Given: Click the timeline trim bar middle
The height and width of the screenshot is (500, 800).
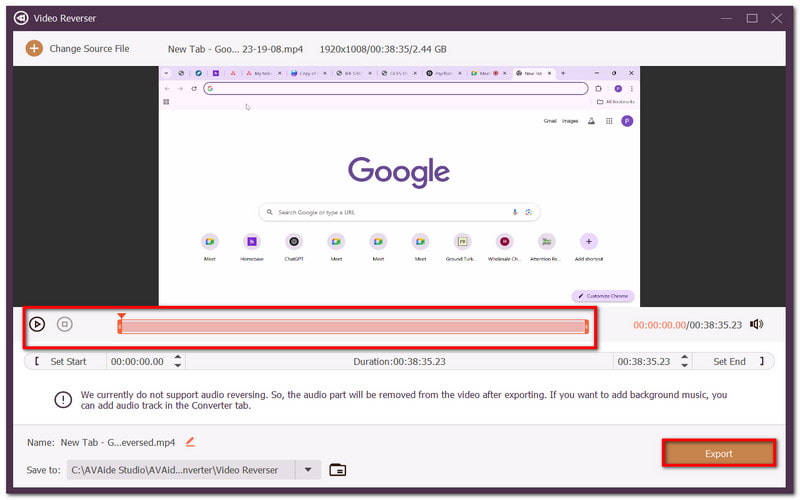Looking at the screenshot, I should tap(352, 326).
